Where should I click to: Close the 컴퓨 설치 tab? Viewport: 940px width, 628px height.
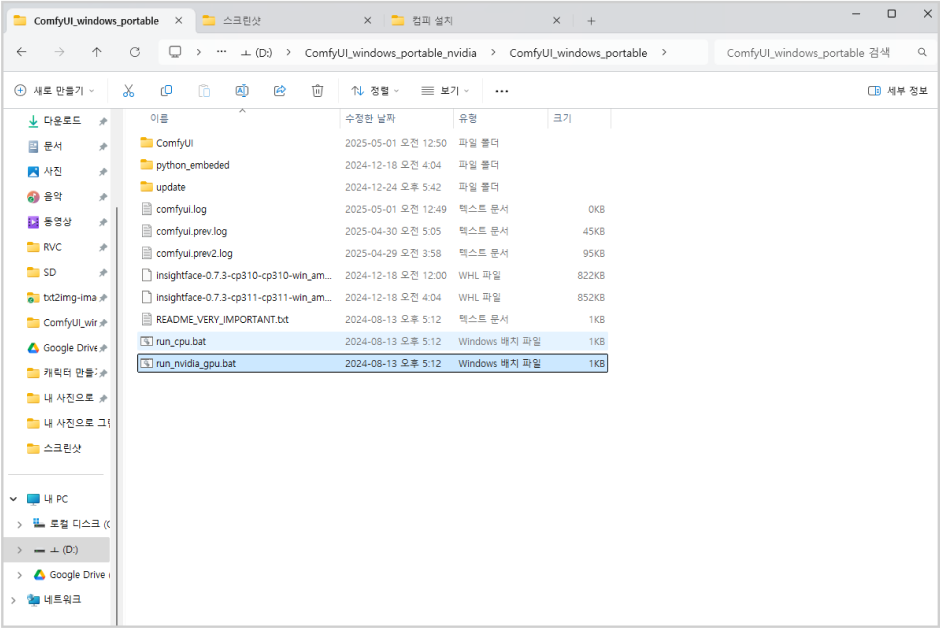(x=556, y=20)
